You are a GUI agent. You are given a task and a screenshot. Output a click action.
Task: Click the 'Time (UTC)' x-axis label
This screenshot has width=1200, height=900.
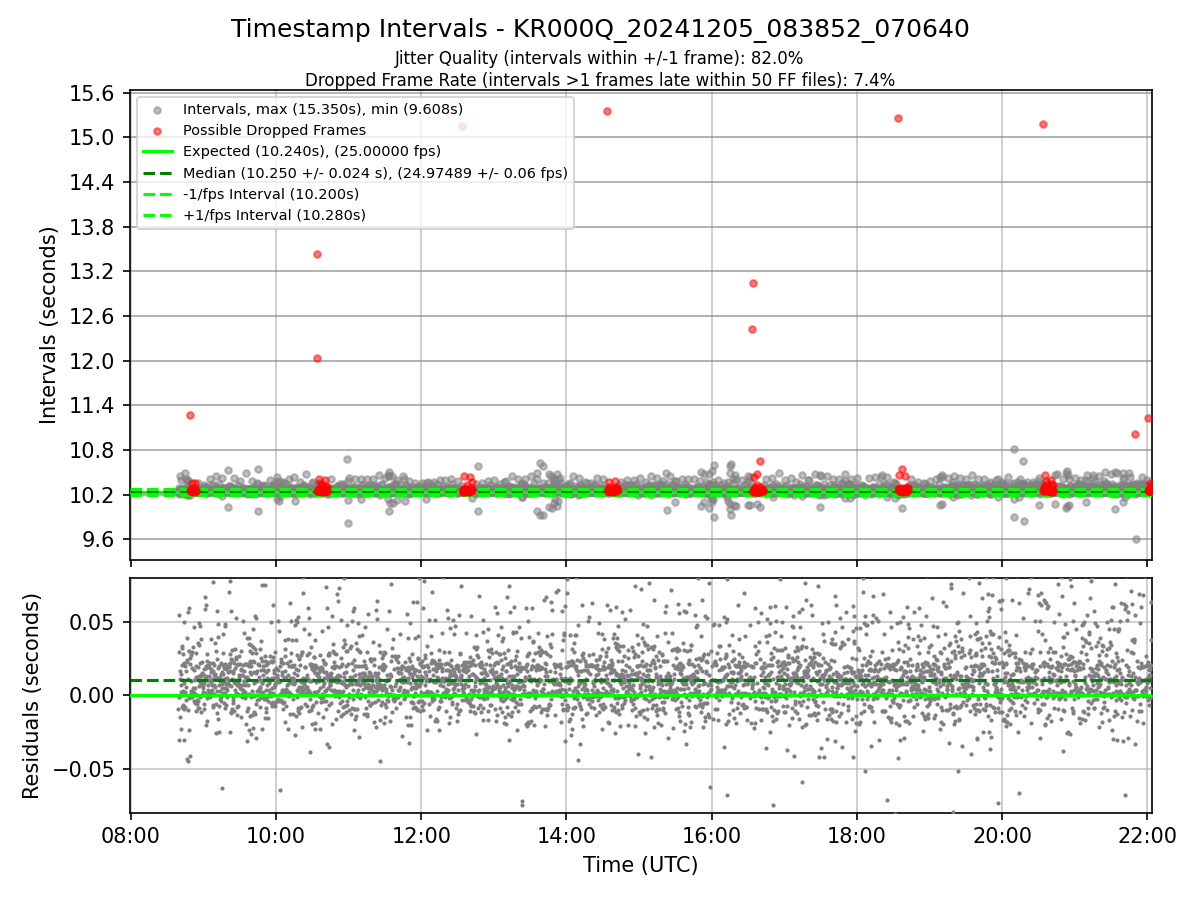641,865
